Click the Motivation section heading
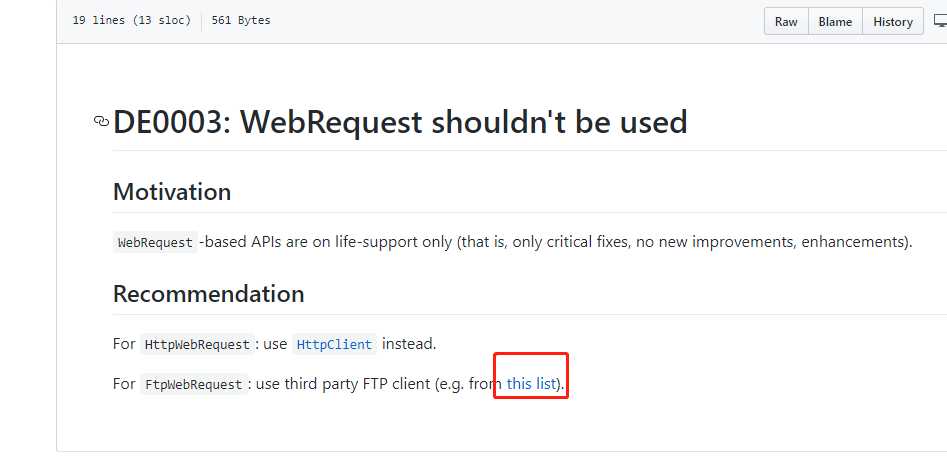Image resolution: width=947 pixels, height=457 pixels. 172,192
